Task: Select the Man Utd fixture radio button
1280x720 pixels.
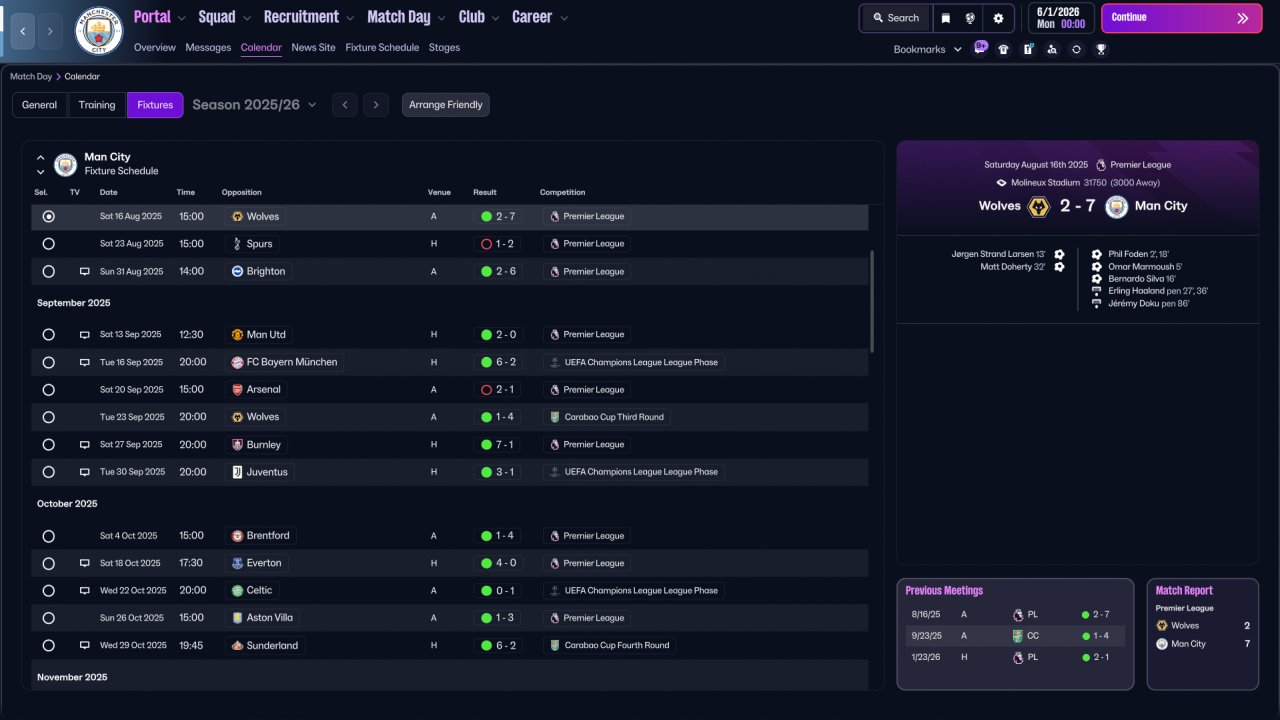Action: 48,335
